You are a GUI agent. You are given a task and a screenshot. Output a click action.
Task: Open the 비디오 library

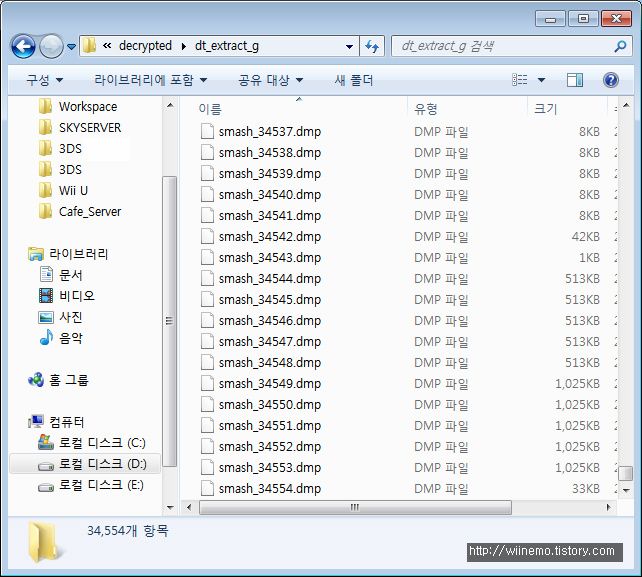tap(66, 296)
